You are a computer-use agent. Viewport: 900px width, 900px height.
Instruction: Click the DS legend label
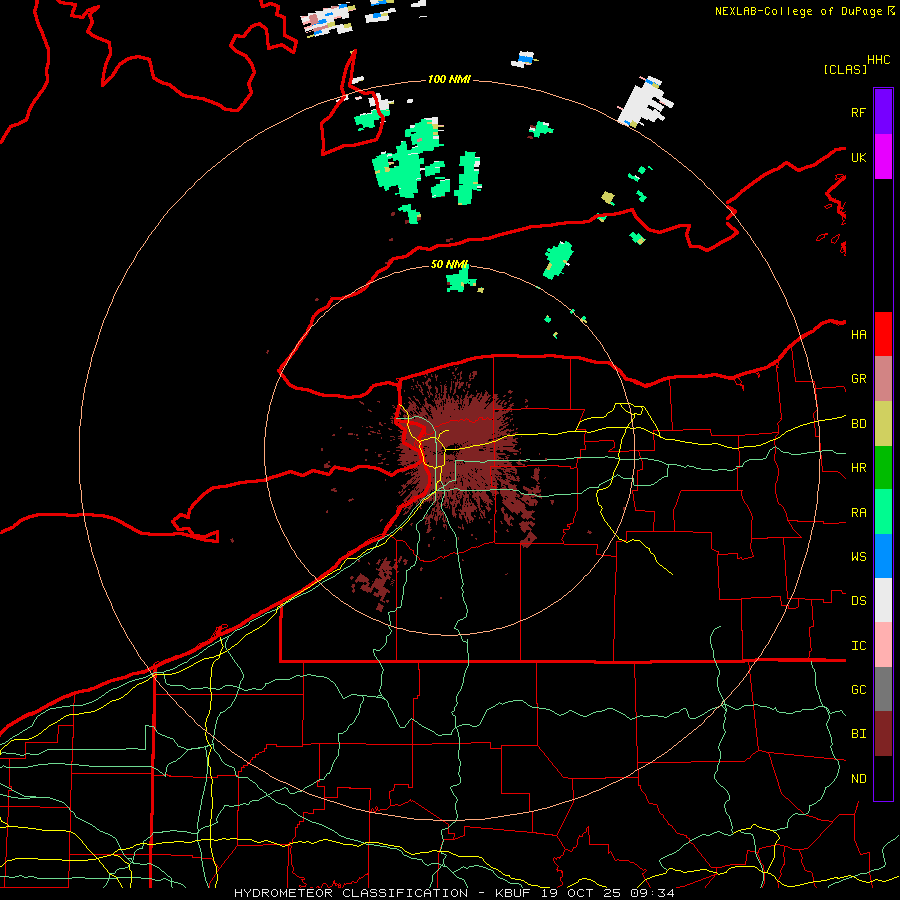[858, 601]
